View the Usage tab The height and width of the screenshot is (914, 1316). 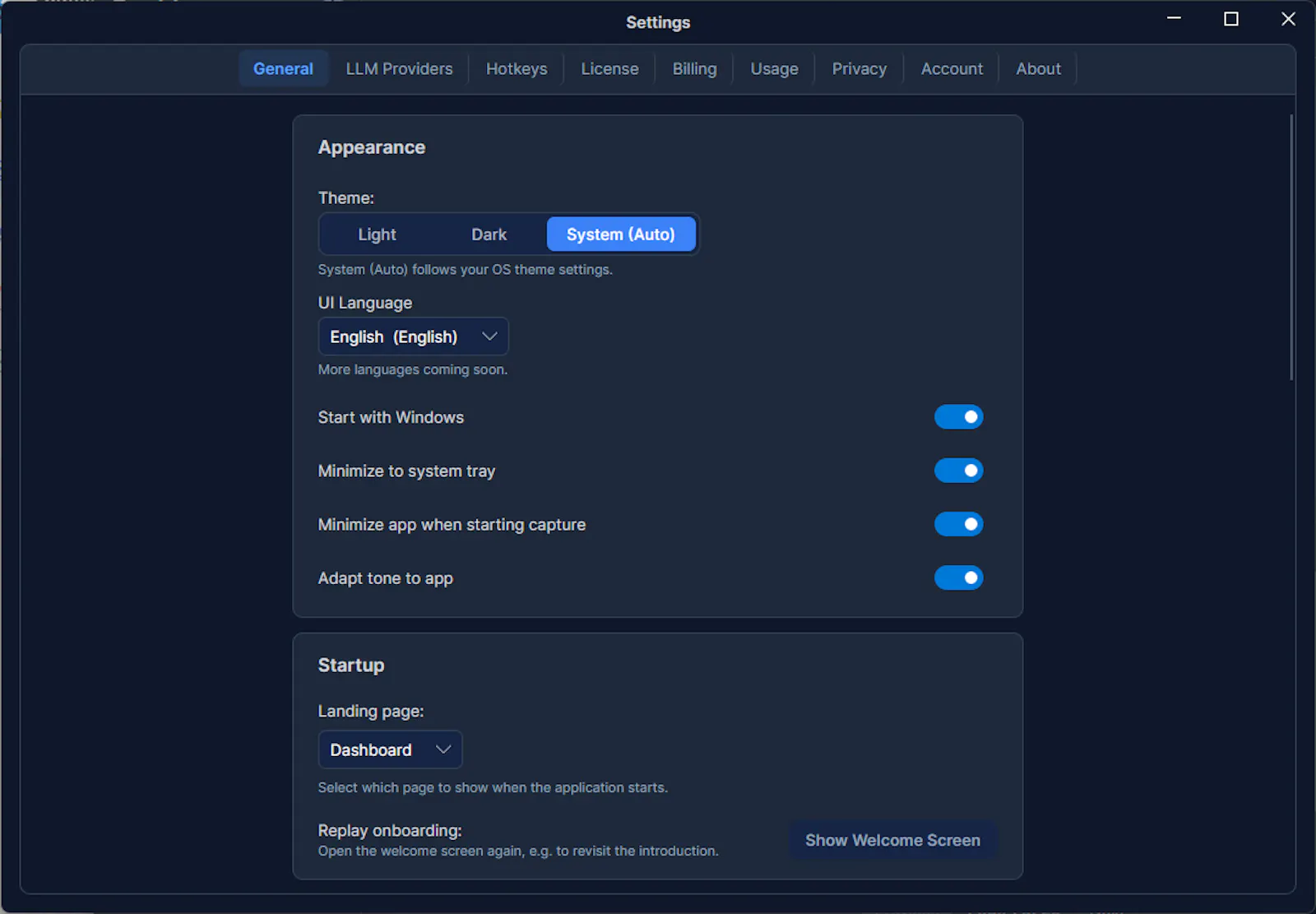click(x=774, y=69)
